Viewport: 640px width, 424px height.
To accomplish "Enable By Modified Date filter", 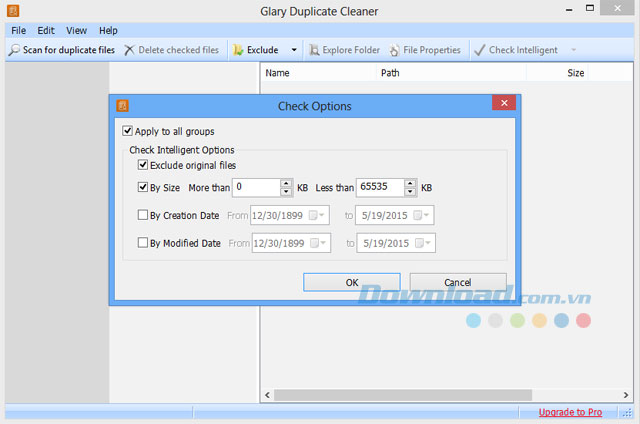I will tap(142, 242).
